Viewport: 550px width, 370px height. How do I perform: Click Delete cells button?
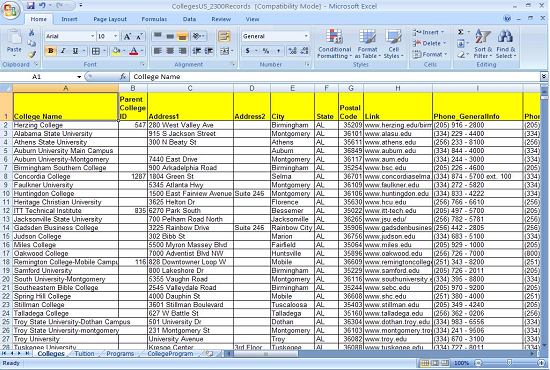coord(429,43)
